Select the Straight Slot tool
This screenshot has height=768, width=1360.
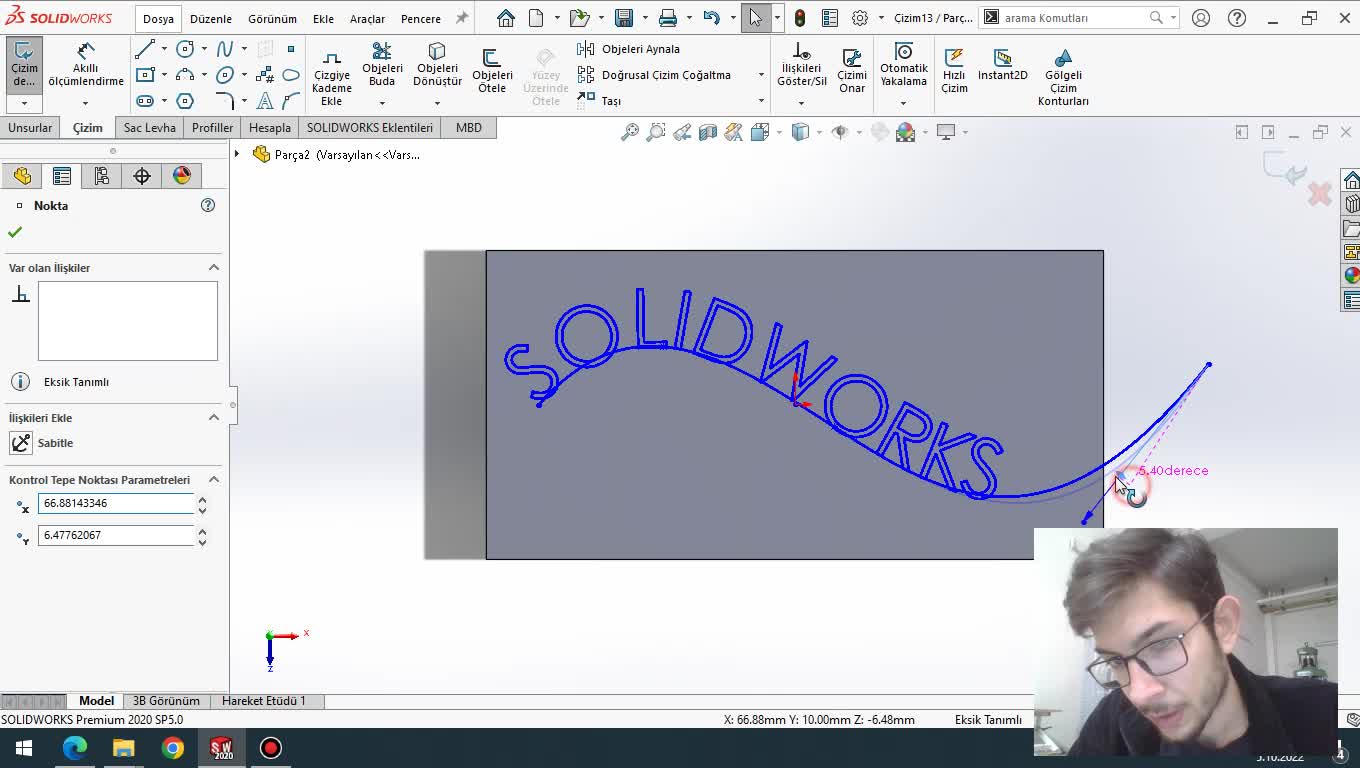(145, 101)
